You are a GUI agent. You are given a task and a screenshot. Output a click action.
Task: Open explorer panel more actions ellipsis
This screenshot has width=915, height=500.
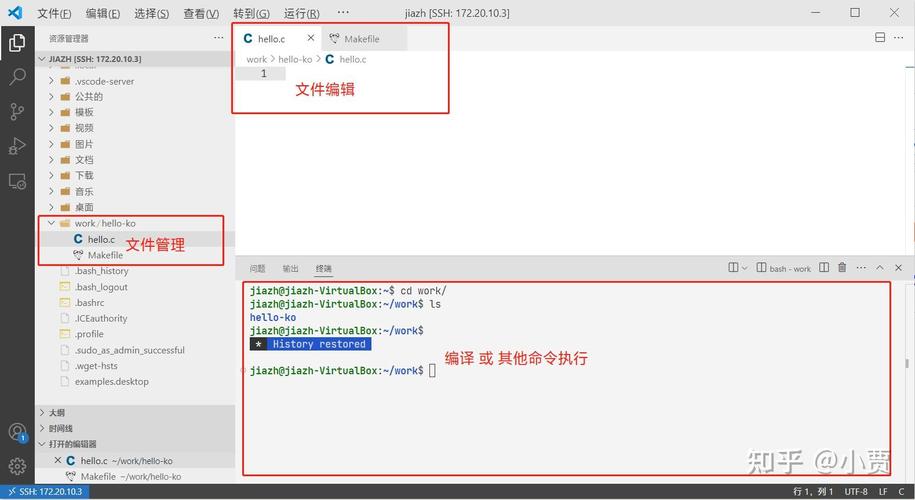tap(218, 38)
